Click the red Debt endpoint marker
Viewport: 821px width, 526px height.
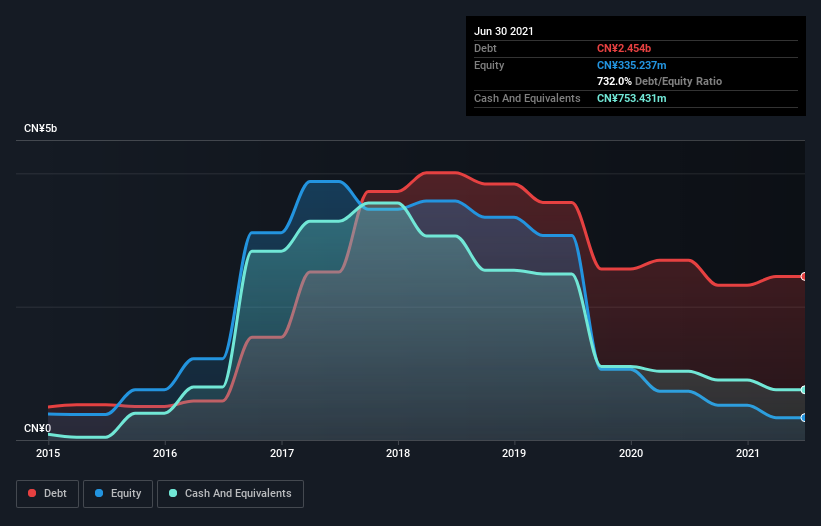(x=804, y=276)
